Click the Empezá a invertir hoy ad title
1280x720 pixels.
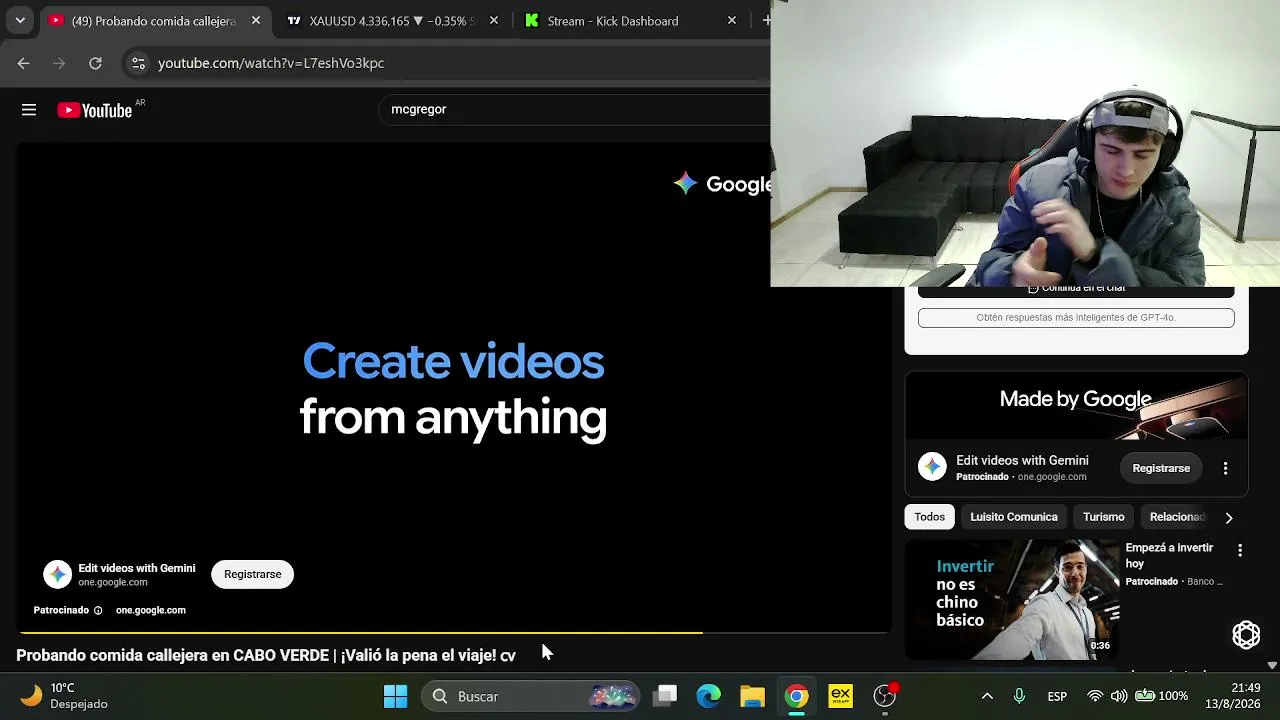(1169, 556)
